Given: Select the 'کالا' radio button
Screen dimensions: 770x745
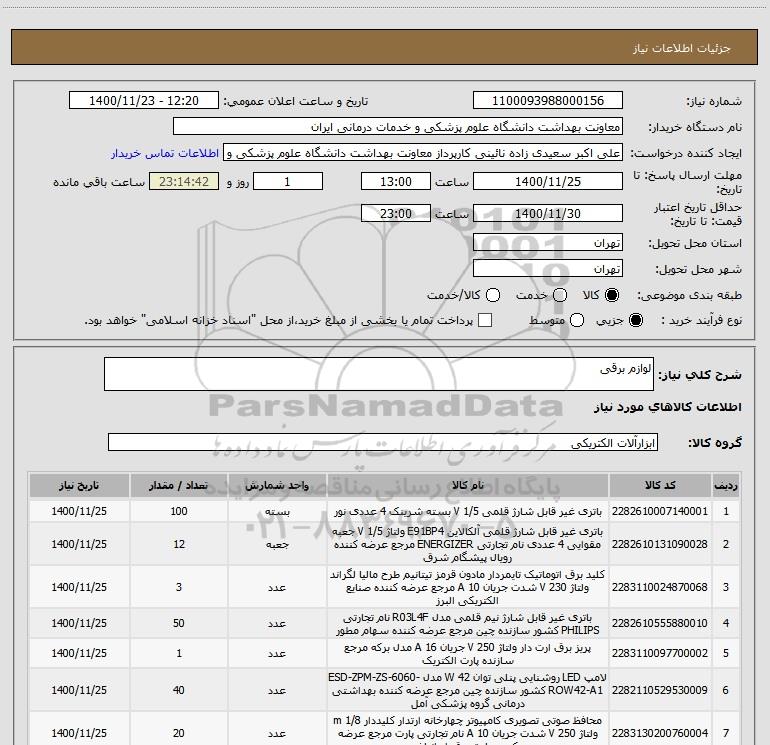Looking at the screenshot, I should [x=612, y=295].
